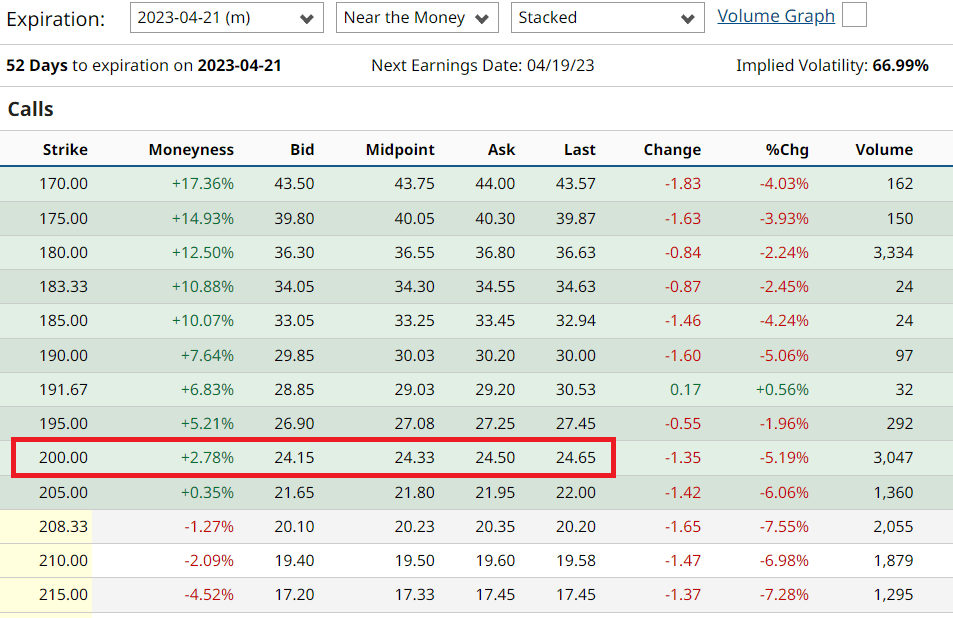
Task: Sort by the Ask column header
Action: [x=501, y=150]
